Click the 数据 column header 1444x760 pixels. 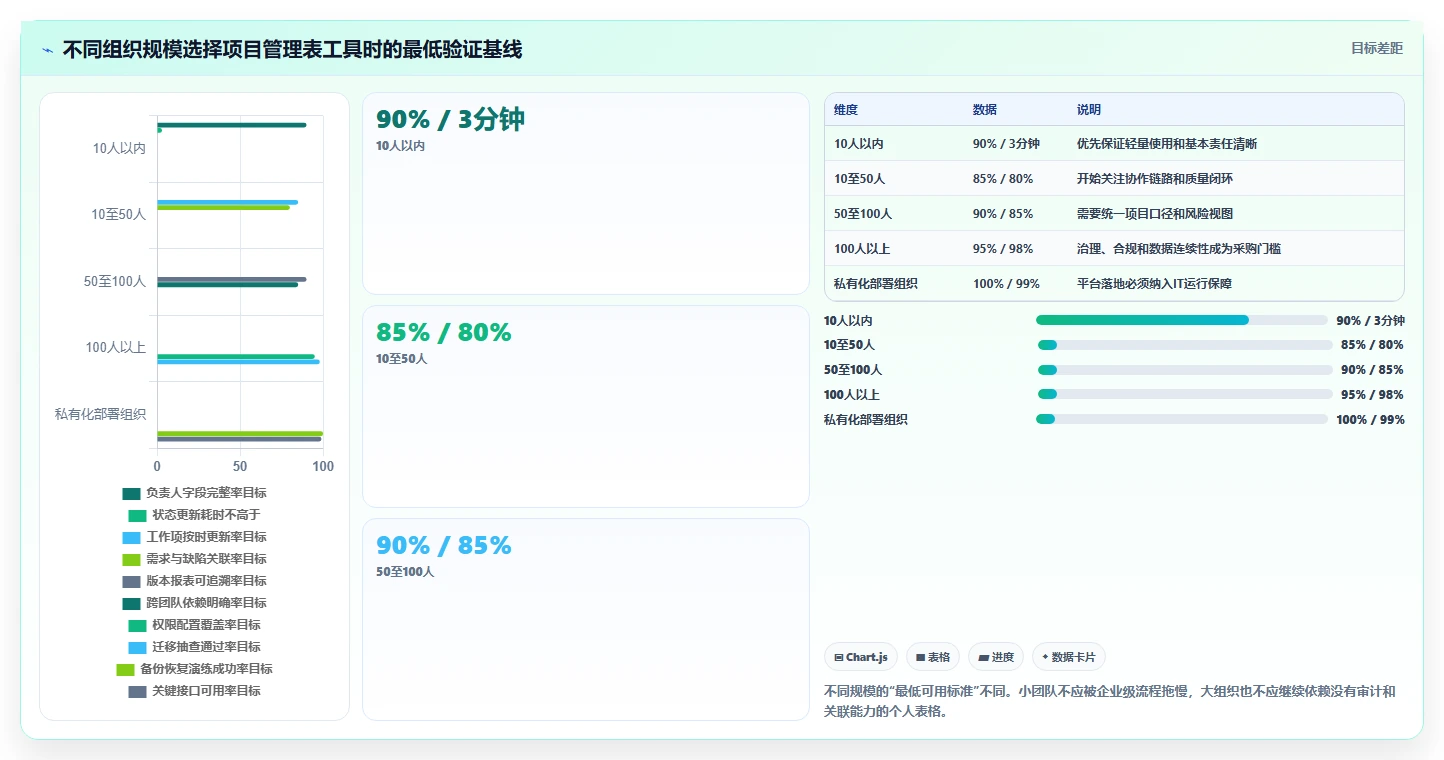click(985, 110)
